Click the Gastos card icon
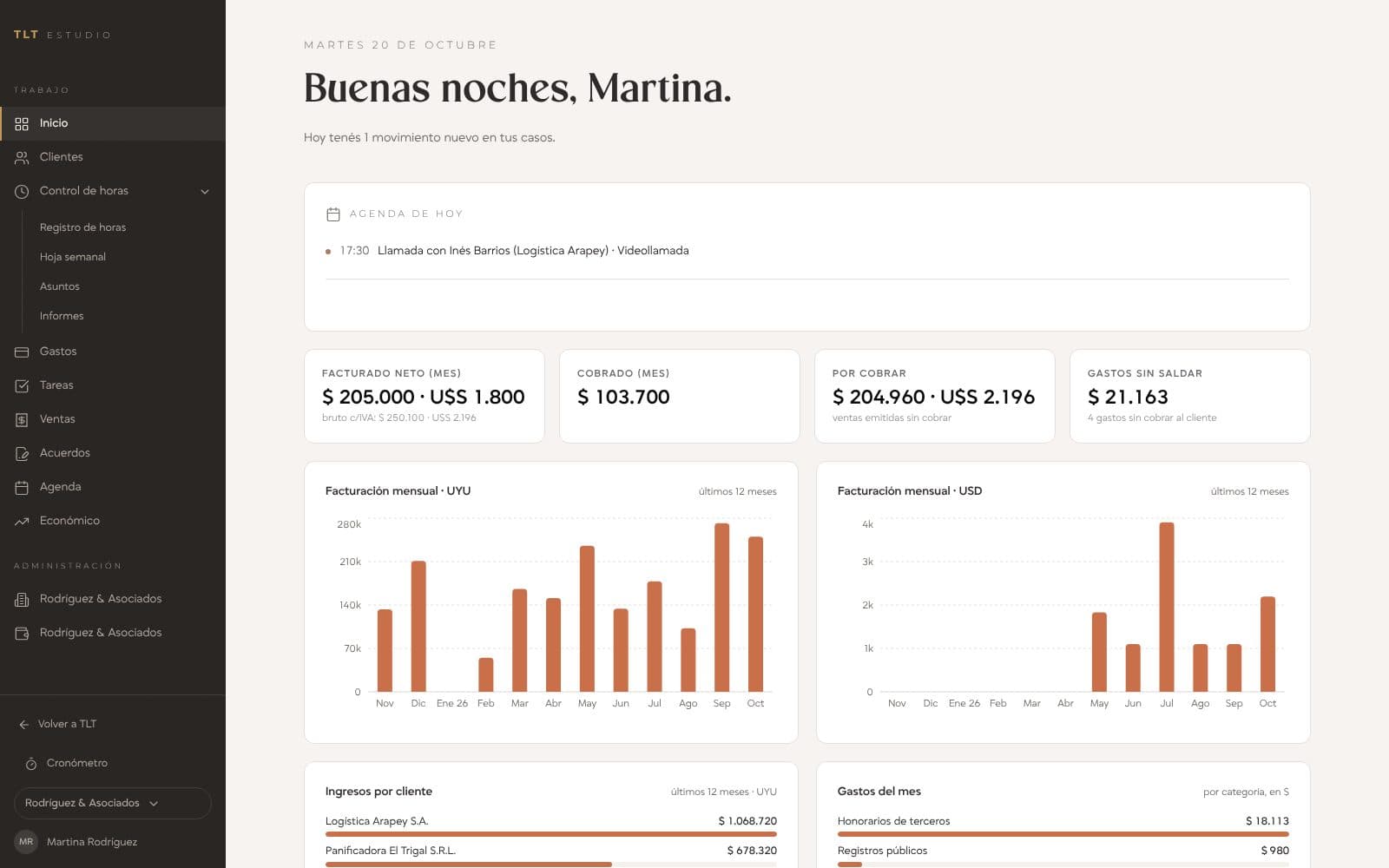This screenshot has width=1389, height=868. click(22, 352)
